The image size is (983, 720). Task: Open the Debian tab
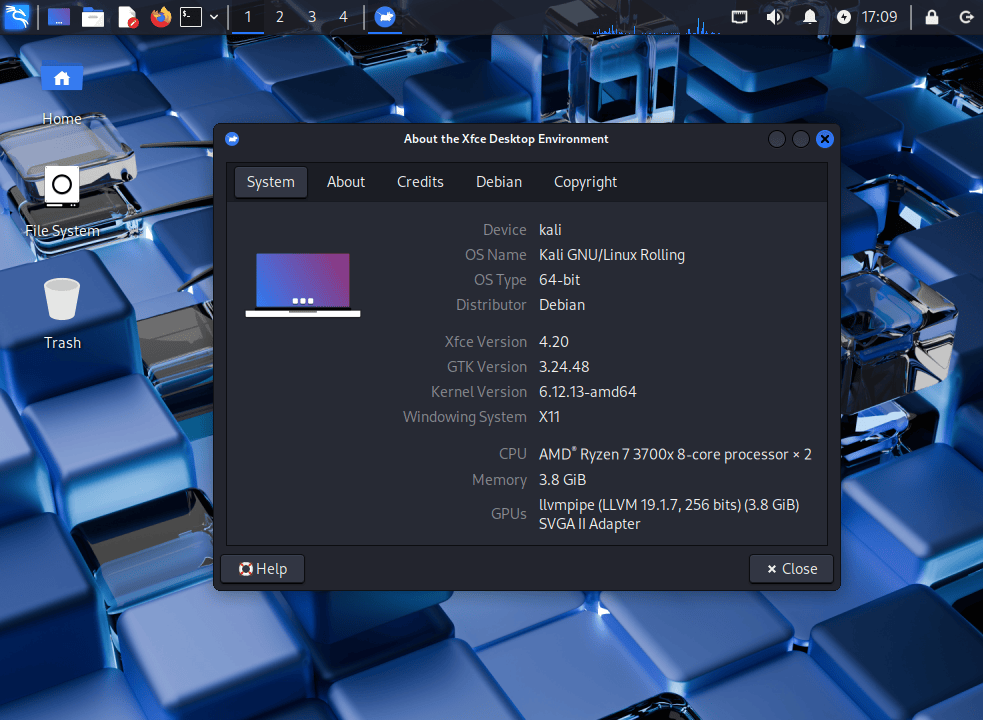[x=499, y=182]
